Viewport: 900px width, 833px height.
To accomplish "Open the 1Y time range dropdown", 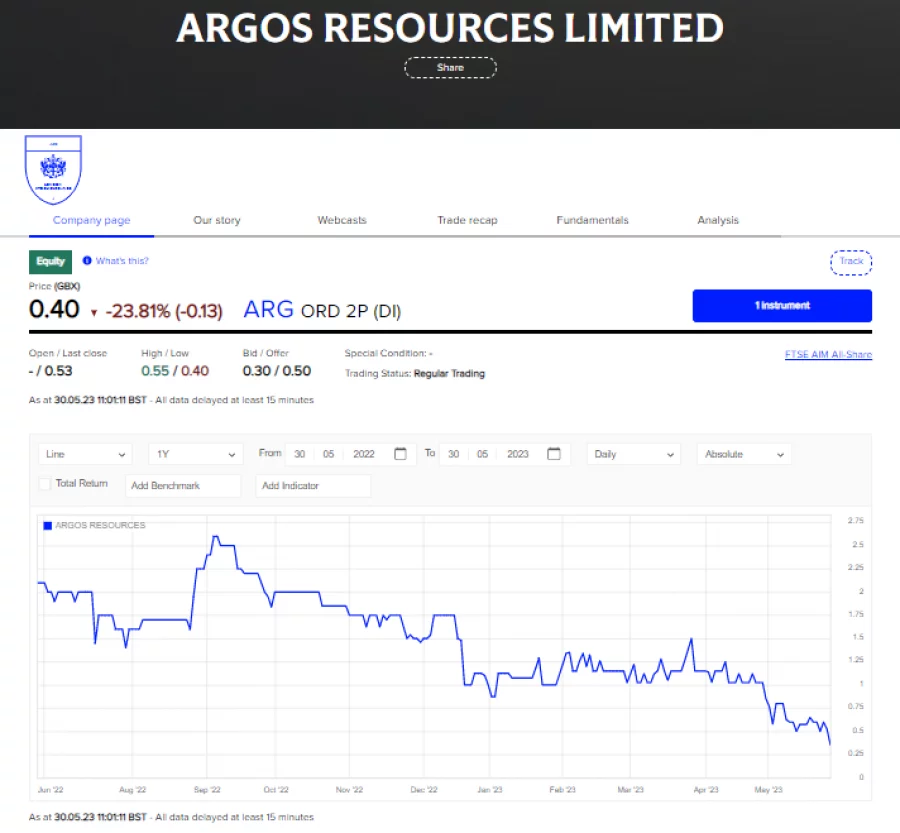I will (195, 453).
